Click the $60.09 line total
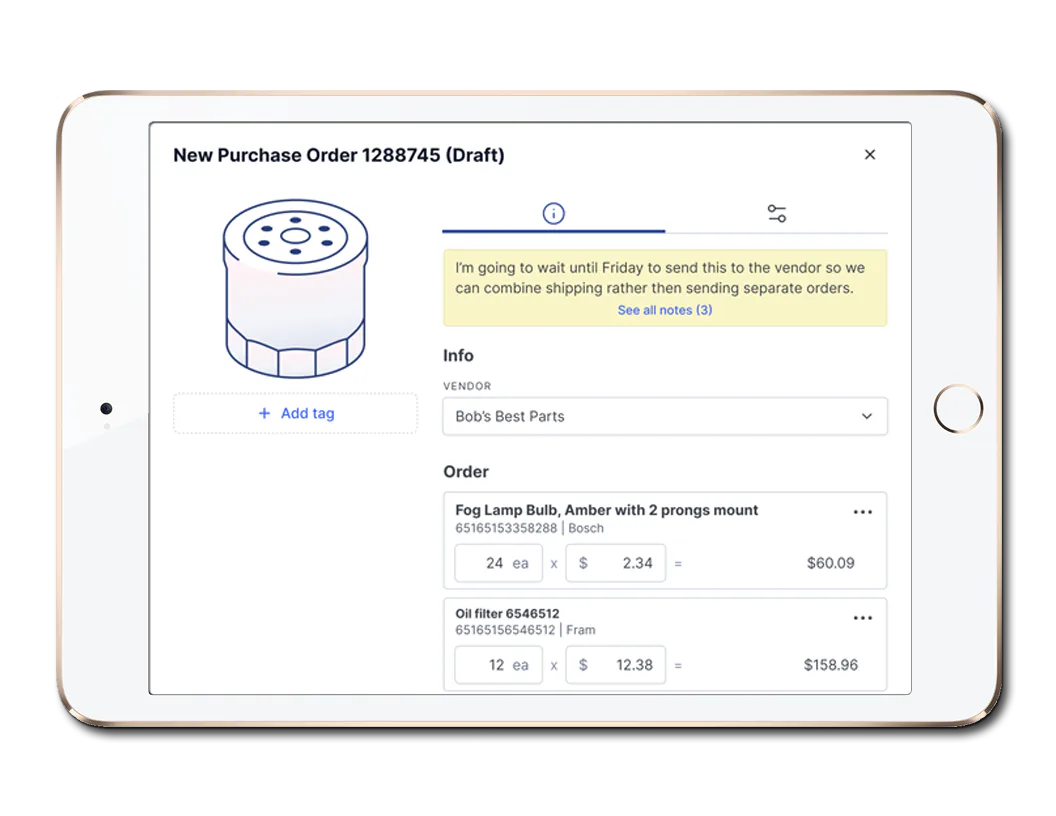 coord(830,563)
